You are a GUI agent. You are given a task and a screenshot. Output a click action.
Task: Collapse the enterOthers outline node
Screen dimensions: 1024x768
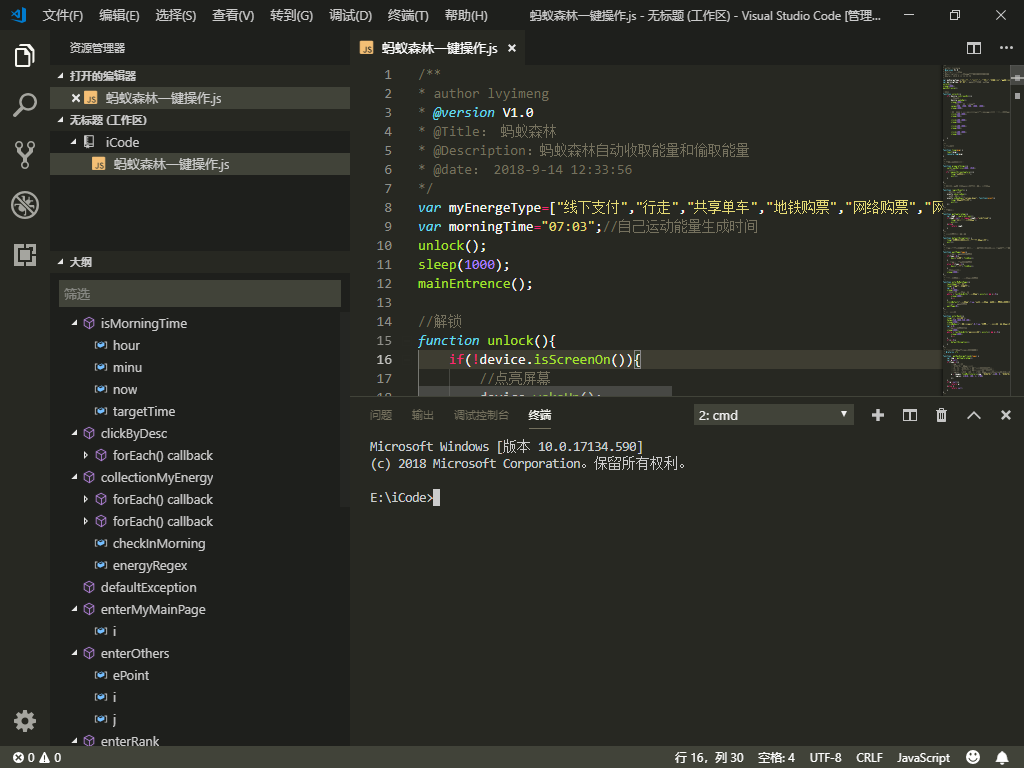pyautogui.click(x=74, y=652)
